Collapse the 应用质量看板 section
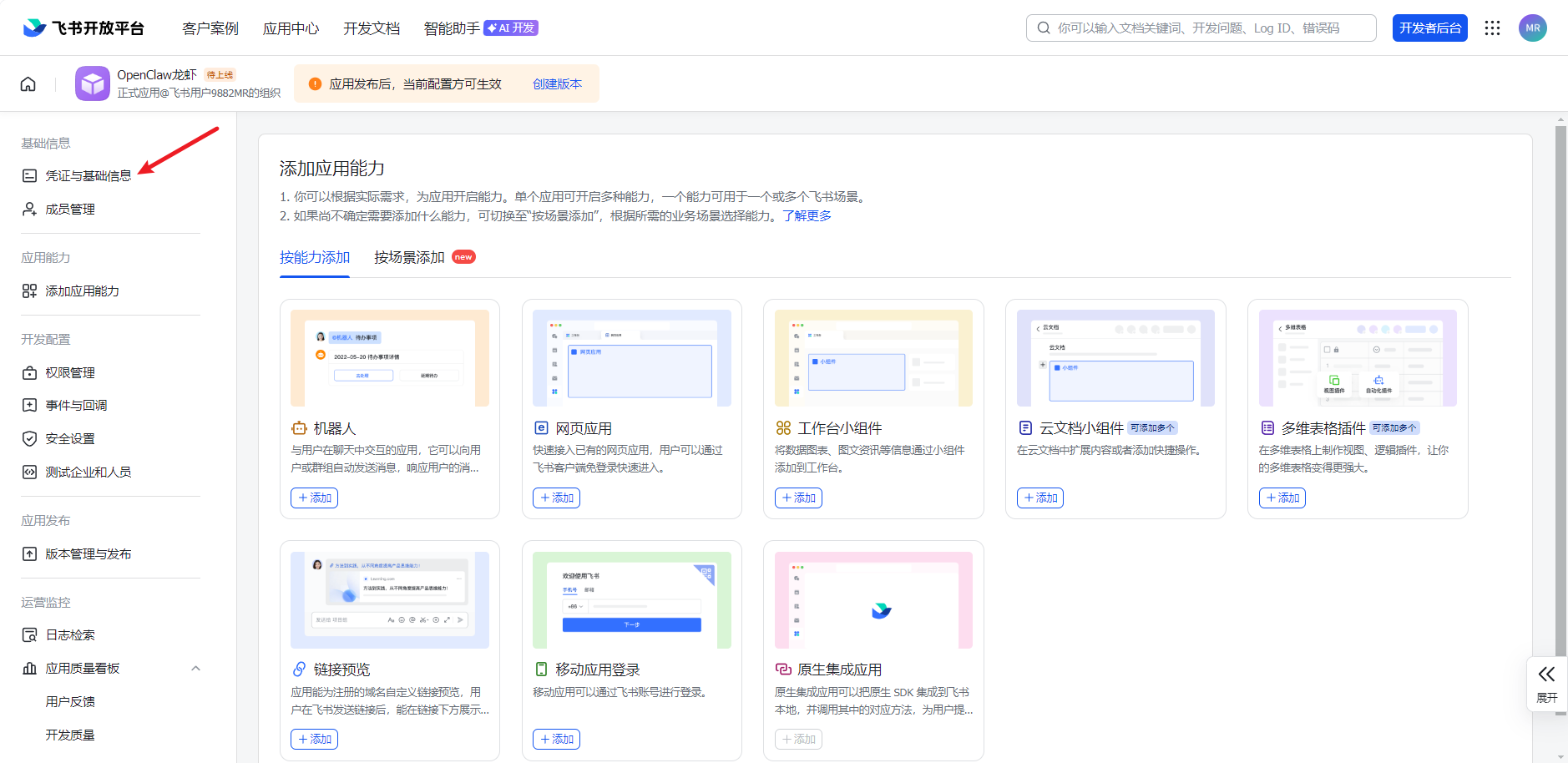Image resolution: width=1568 pixels, height=763 pixels. point(195,669)
